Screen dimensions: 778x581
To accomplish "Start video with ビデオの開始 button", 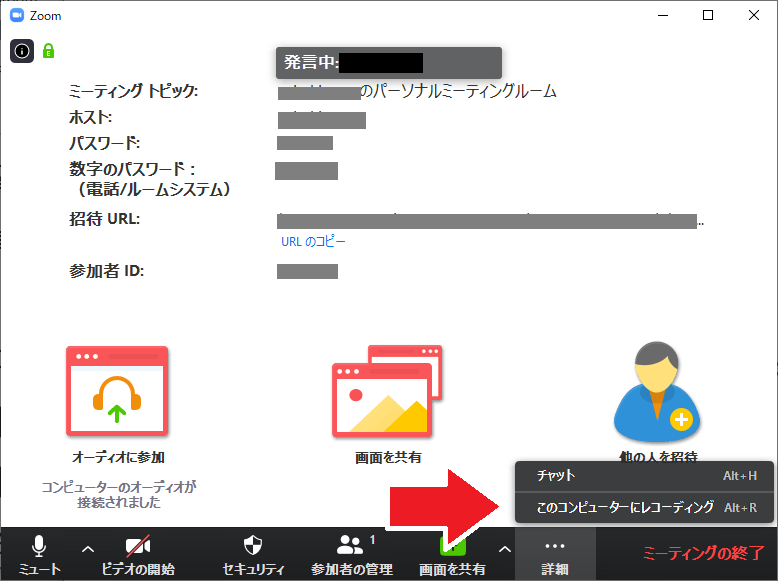I will pyautogui.click(x=138, y=554).
